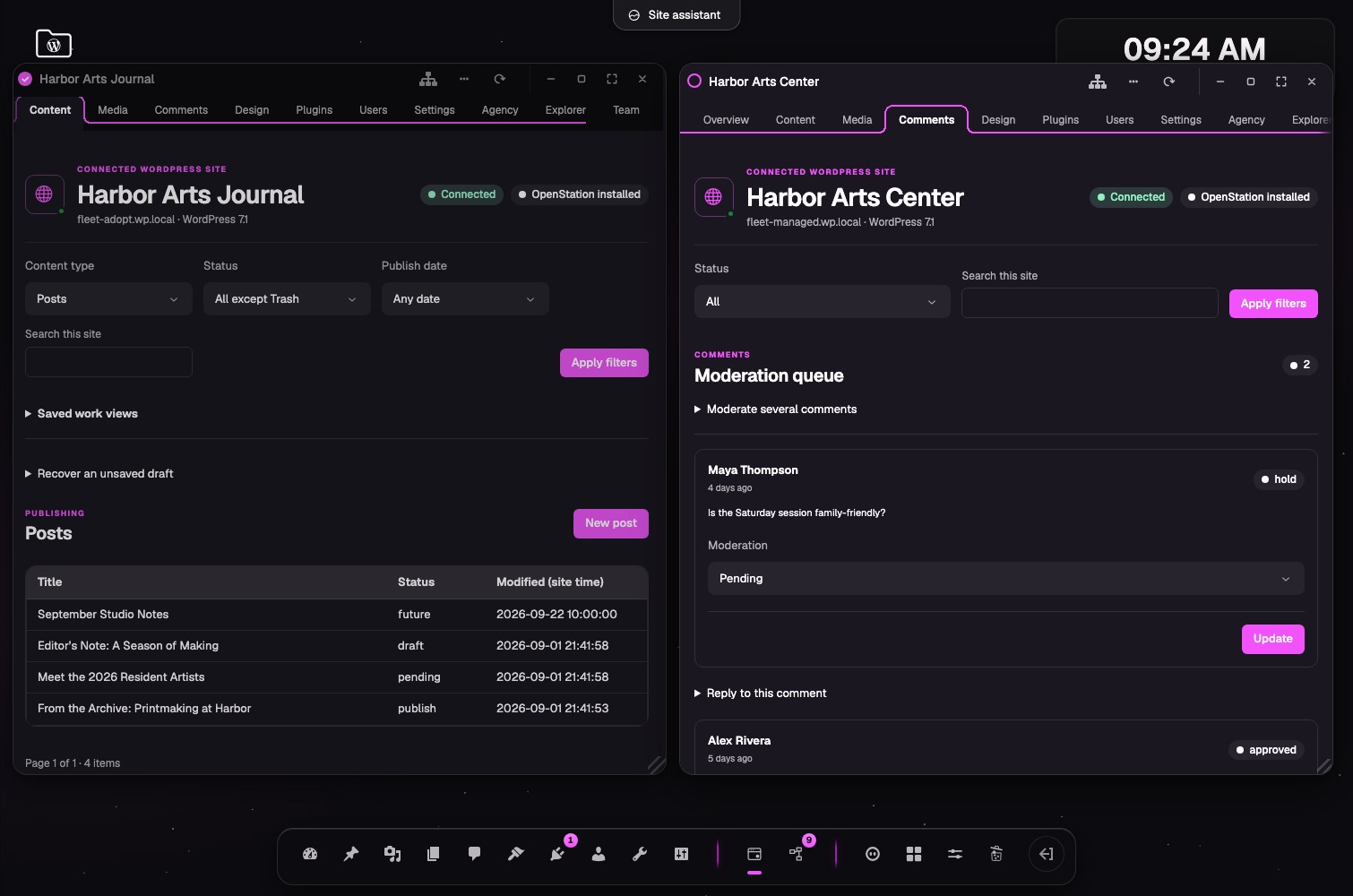Open the Content type dropdown showing Posts

click(x=108, y=299)
